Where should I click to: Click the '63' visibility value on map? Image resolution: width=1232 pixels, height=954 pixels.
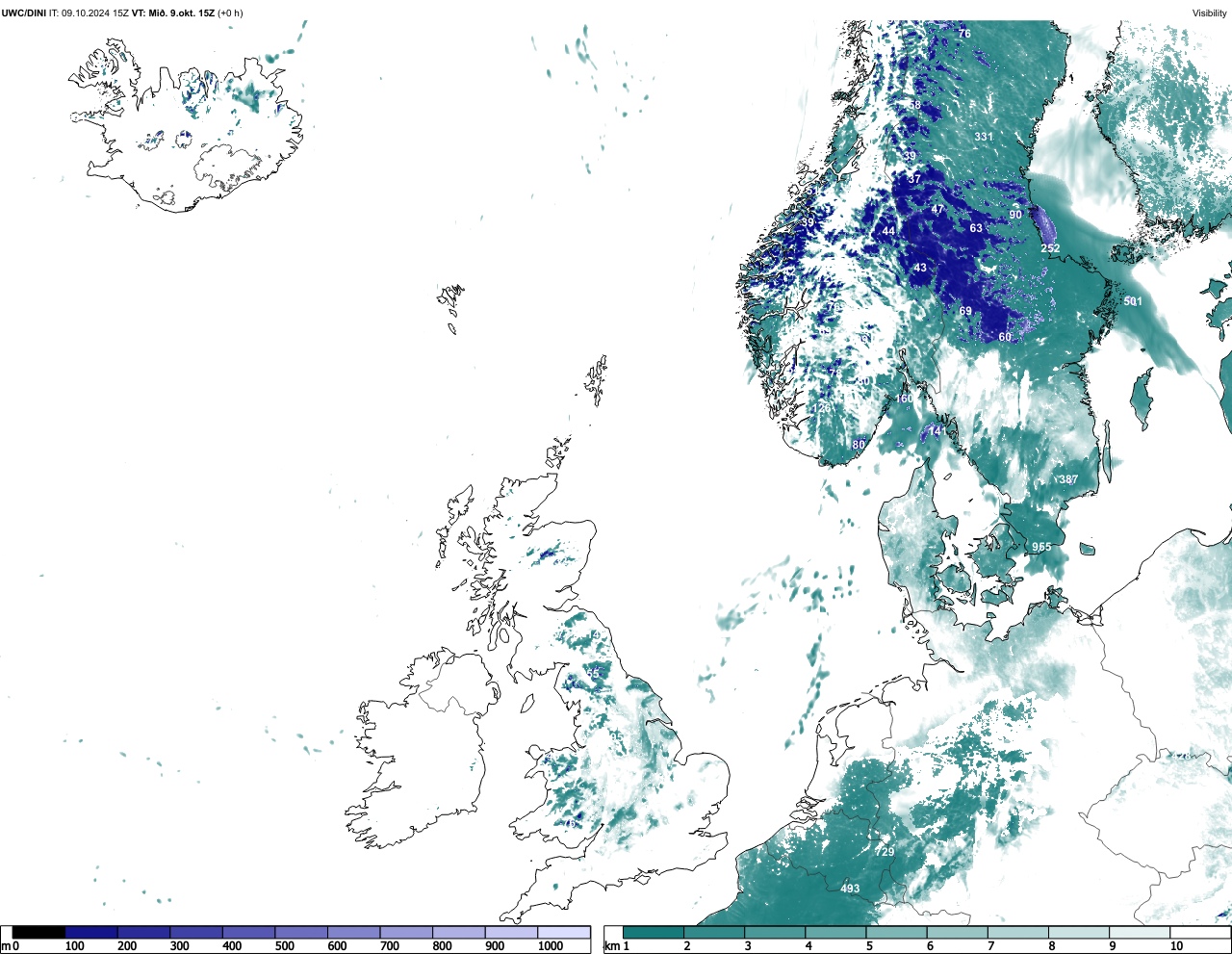[976, 228]
